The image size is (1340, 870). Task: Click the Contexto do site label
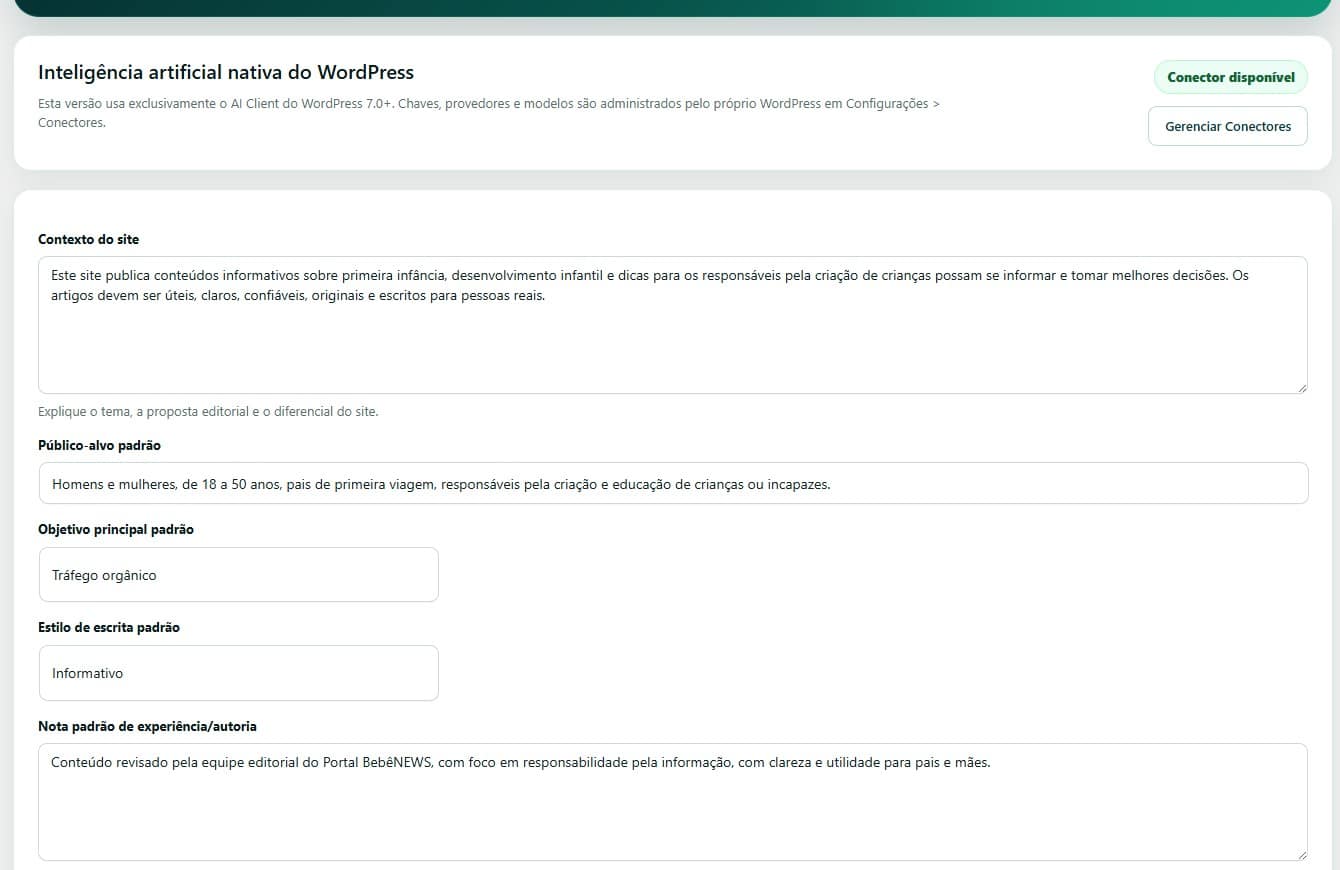pyautogui.click(x=89, y=239)
